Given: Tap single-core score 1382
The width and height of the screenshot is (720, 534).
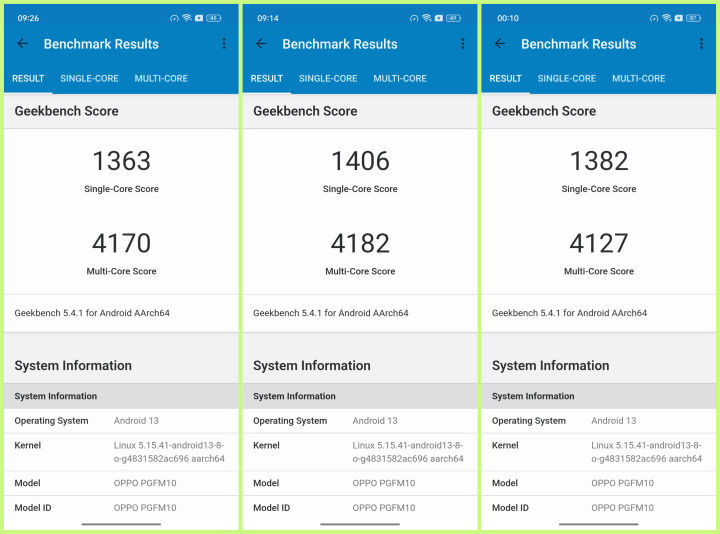Looking at the screenshot, I should (x=599, y=161).
